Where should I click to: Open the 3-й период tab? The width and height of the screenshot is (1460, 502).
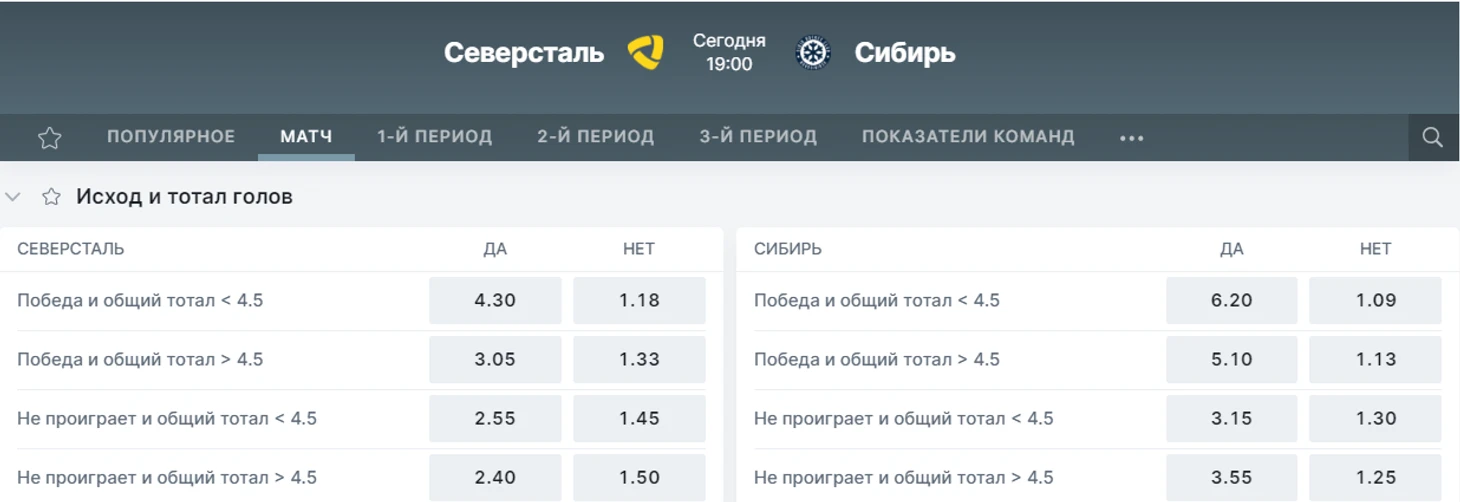[758, 137]
